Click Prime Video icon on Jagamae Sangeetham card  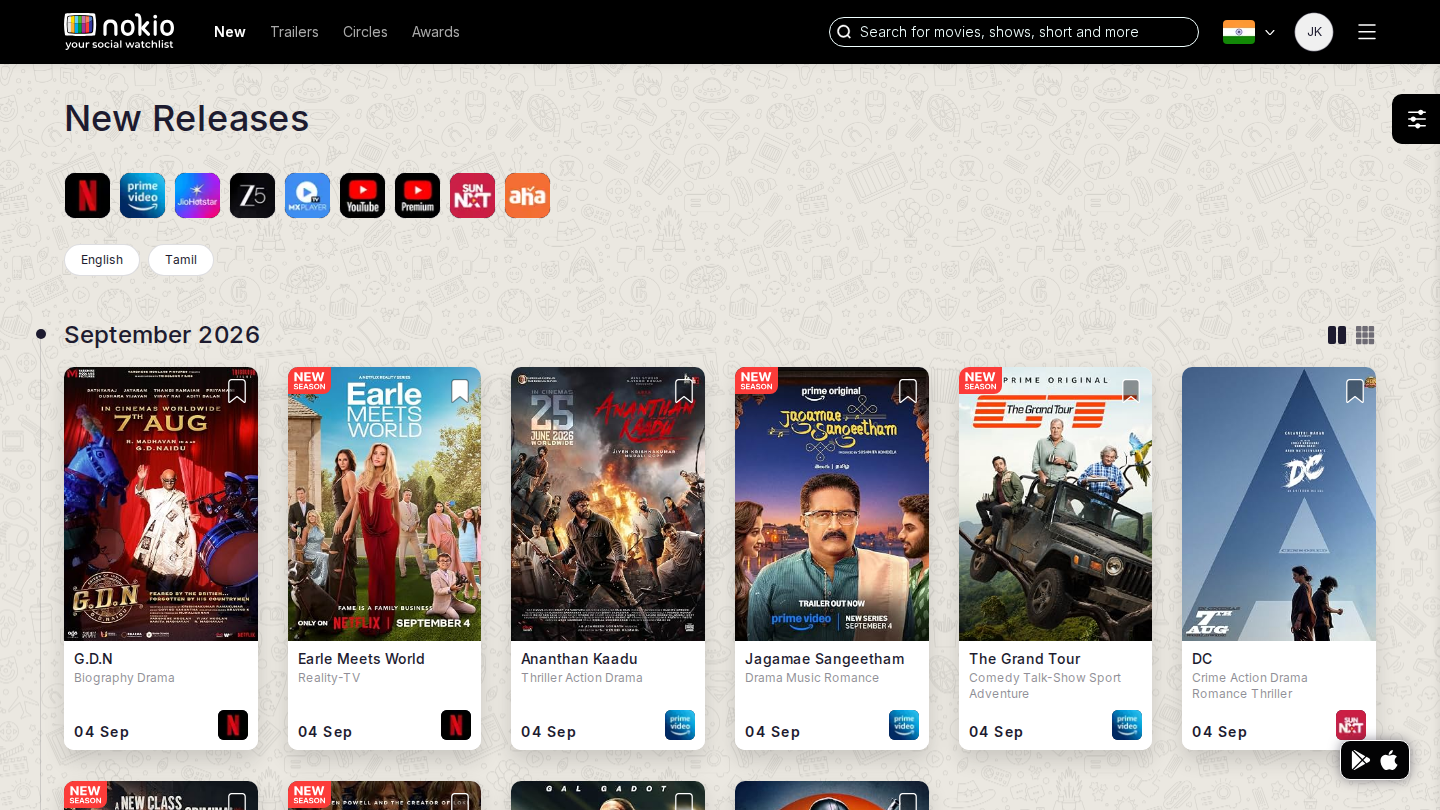click(x=904, y=725)
